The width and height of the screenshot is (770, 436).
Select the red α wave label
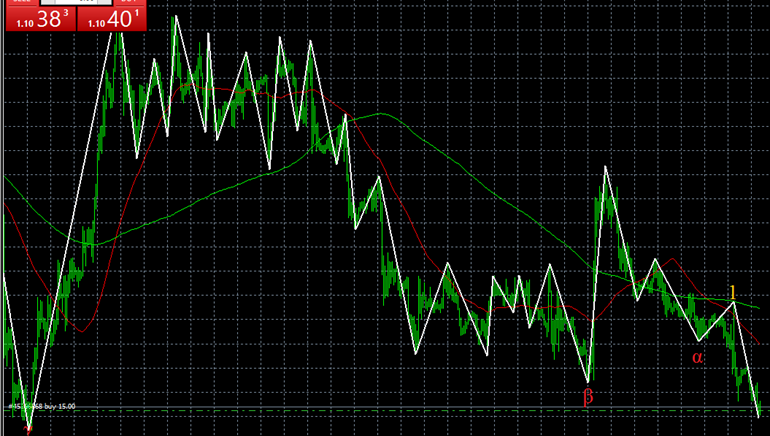click(697, 356)
